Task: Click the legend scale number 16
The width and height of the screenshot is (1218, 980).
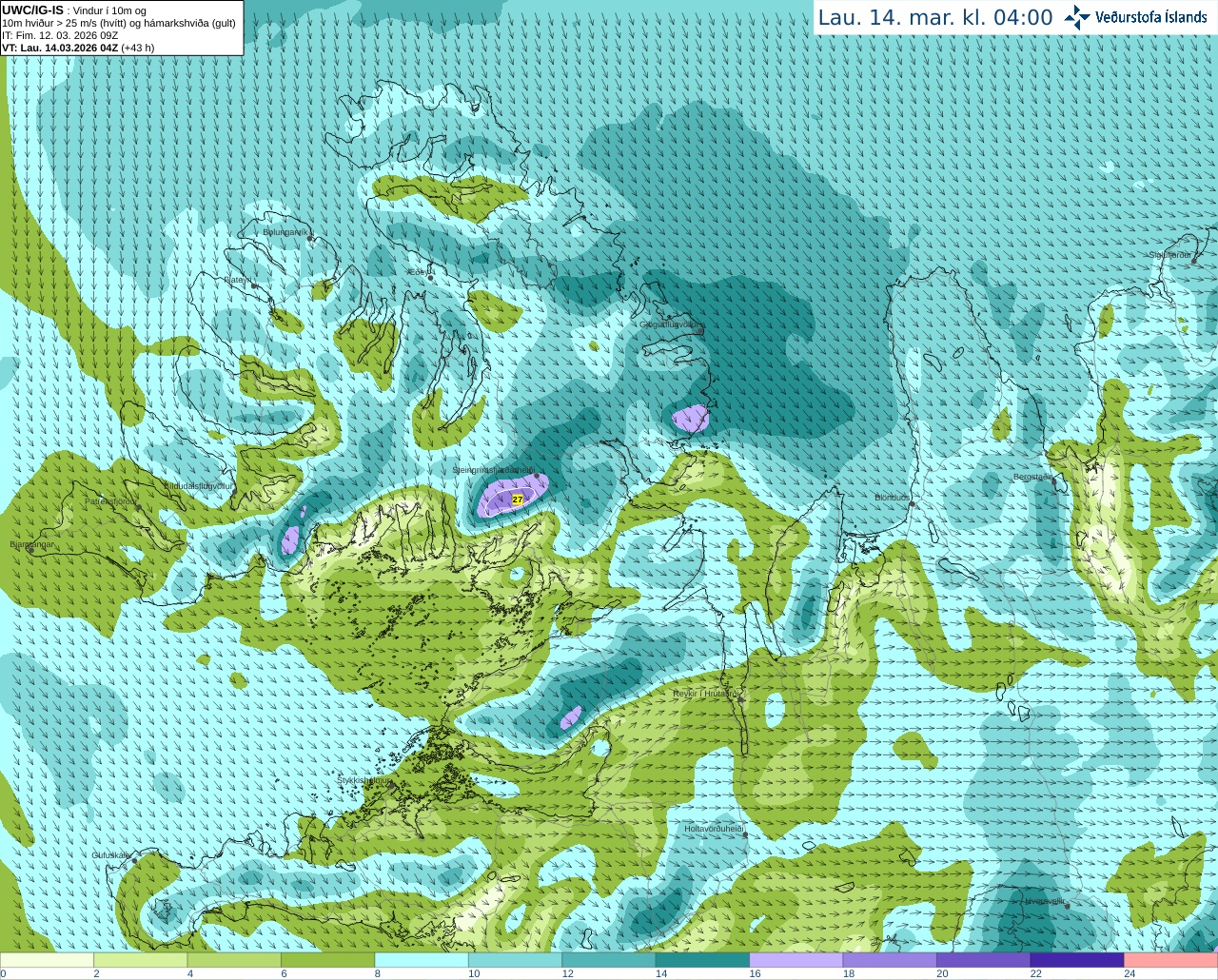Action: tap(755, 973)
